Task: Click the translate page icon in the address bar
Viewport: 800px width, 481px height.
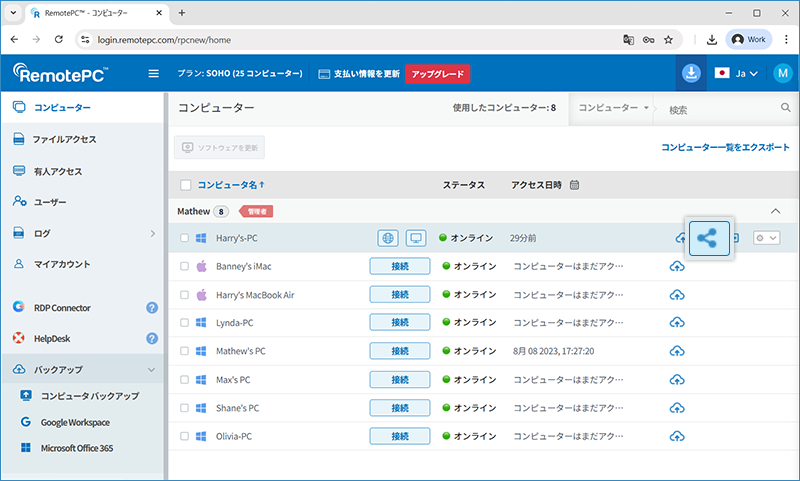Action: tap(629, 39)
